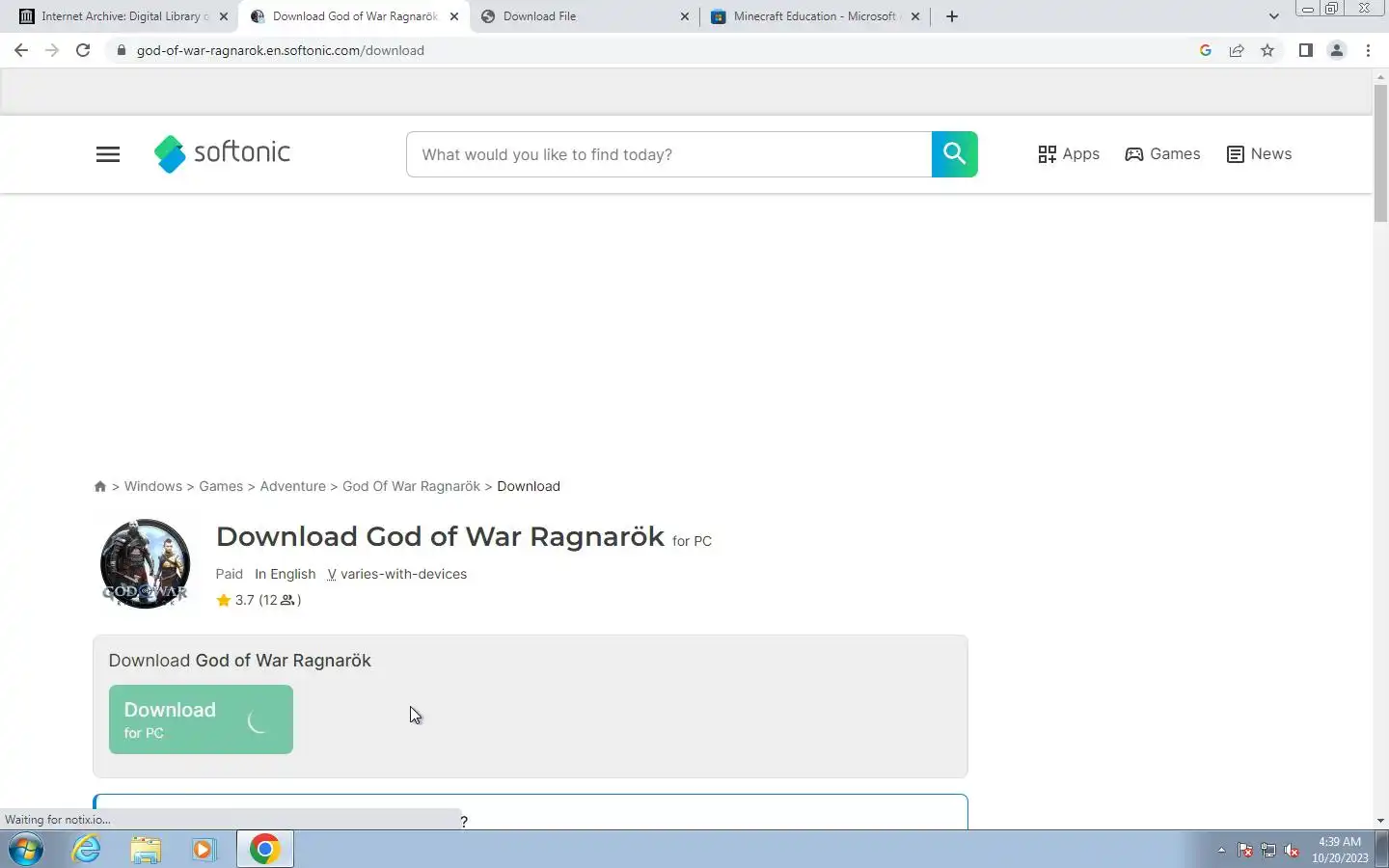Open the Games section
The width and height of the screenshot is (1389, 868).
1162,154
